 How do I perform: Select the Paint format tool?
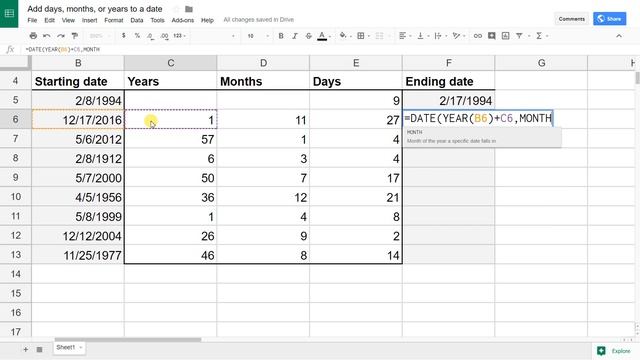pyautogui.click(x=75, y=36)
